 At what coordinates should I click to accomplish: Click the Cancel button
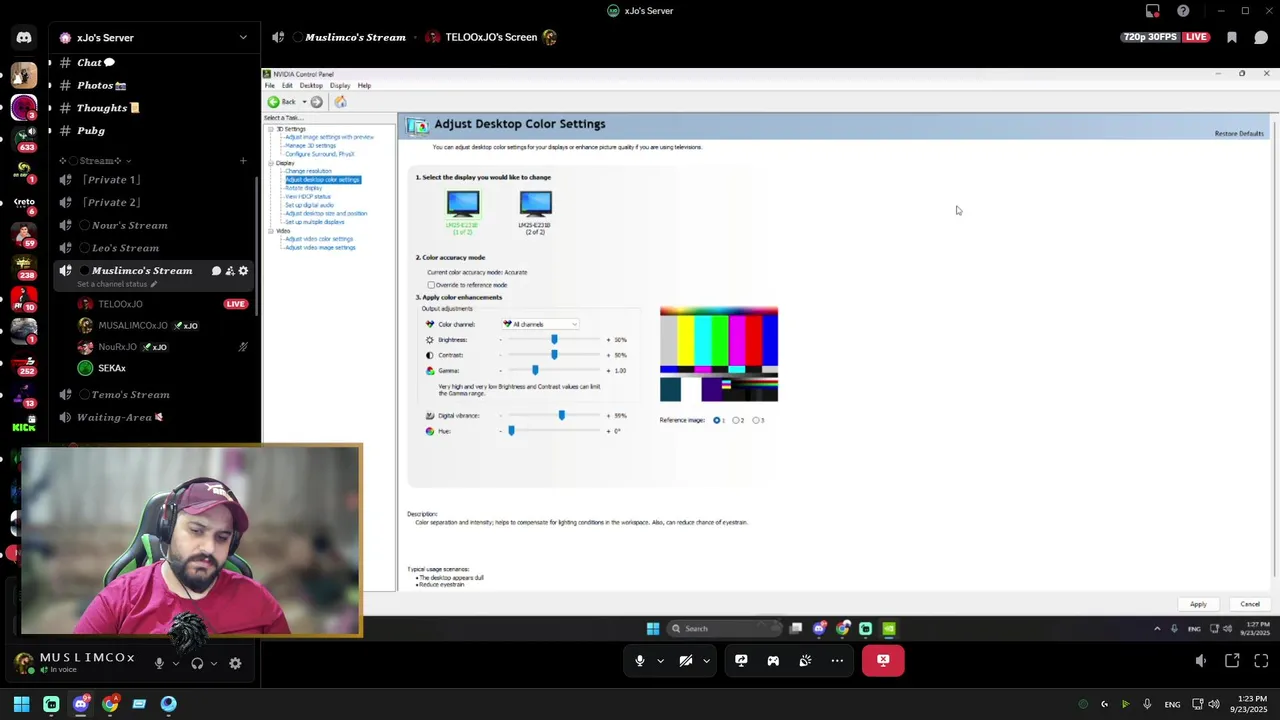(x=1250, y=604)
